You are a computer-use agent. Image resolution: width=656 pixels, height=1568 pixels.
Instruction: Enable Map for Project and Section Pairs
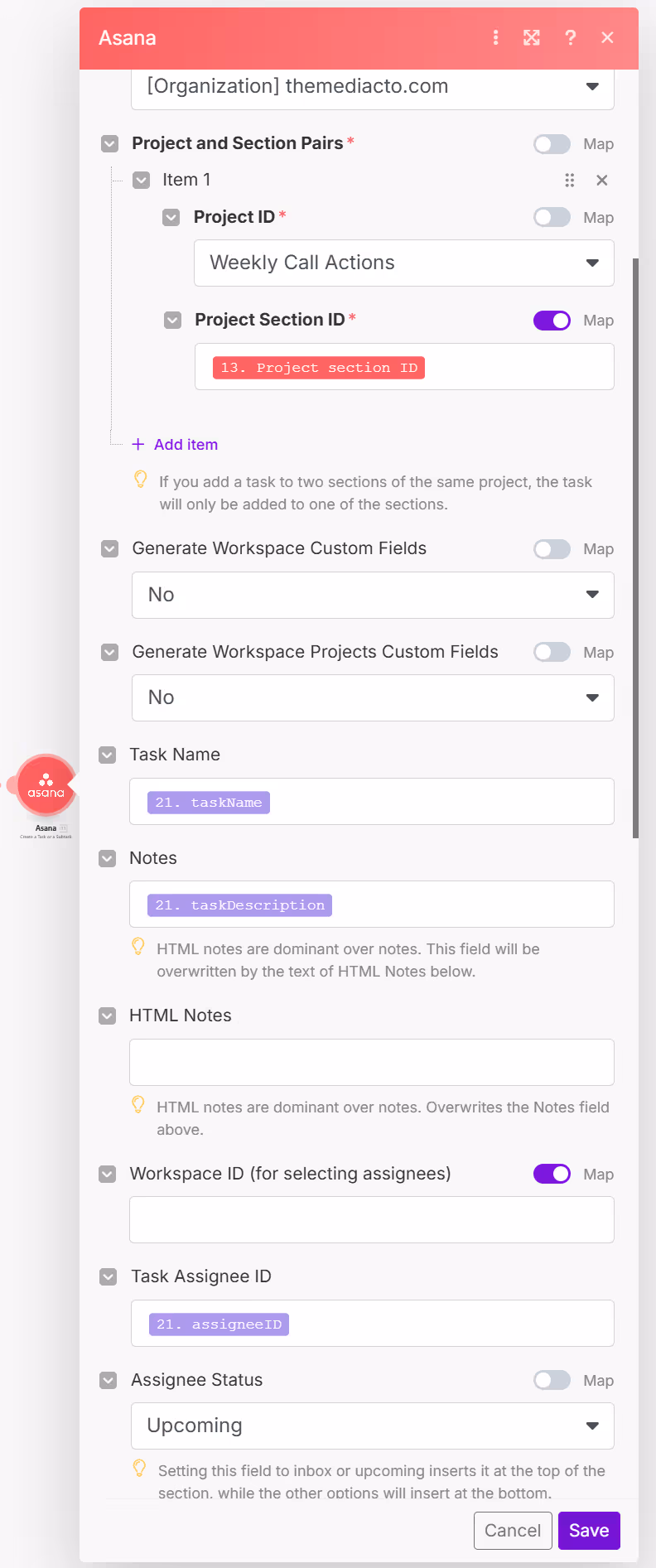point(552,143)
